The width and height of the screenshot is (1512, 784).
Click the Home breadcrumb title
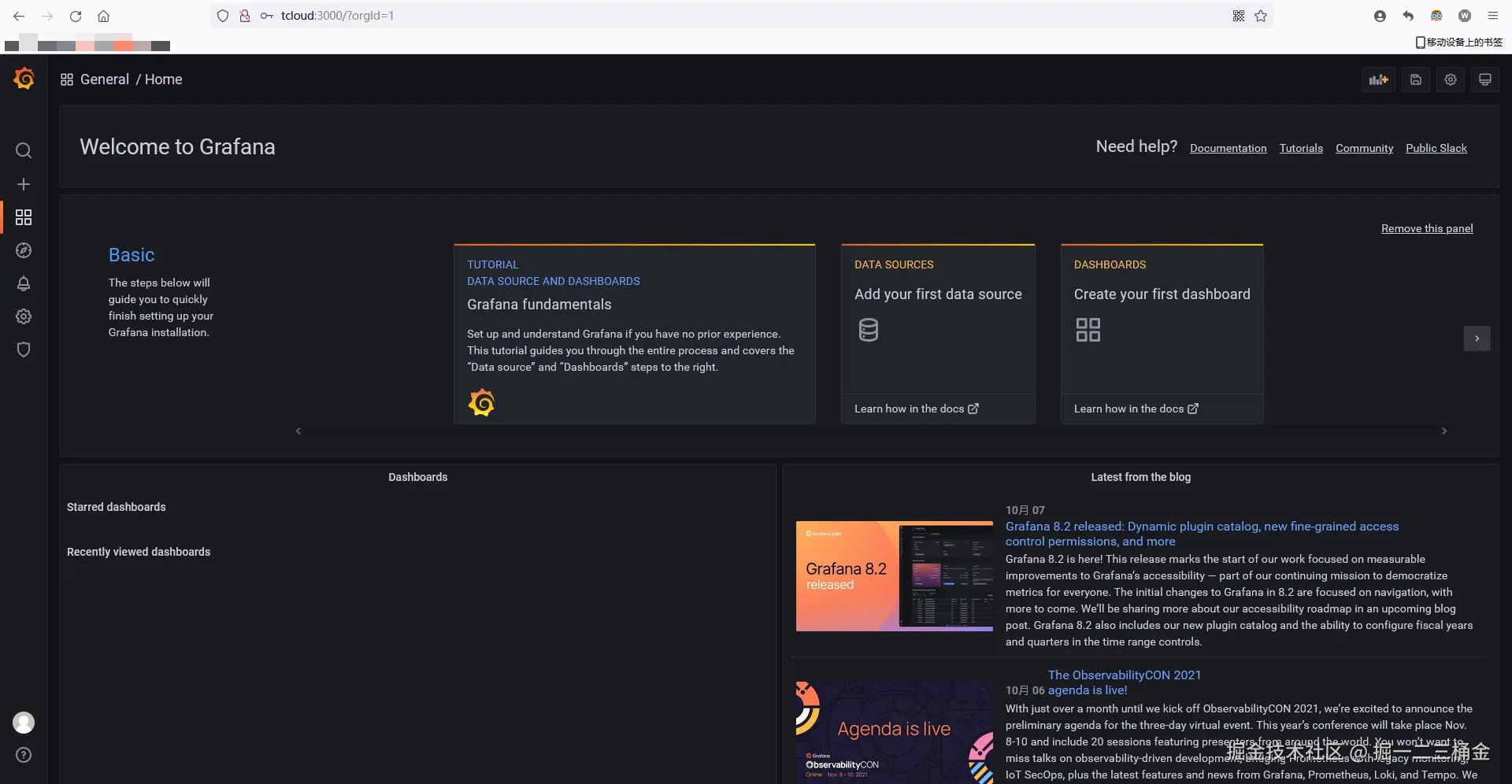pyautogui.click(x=164, y=80)
